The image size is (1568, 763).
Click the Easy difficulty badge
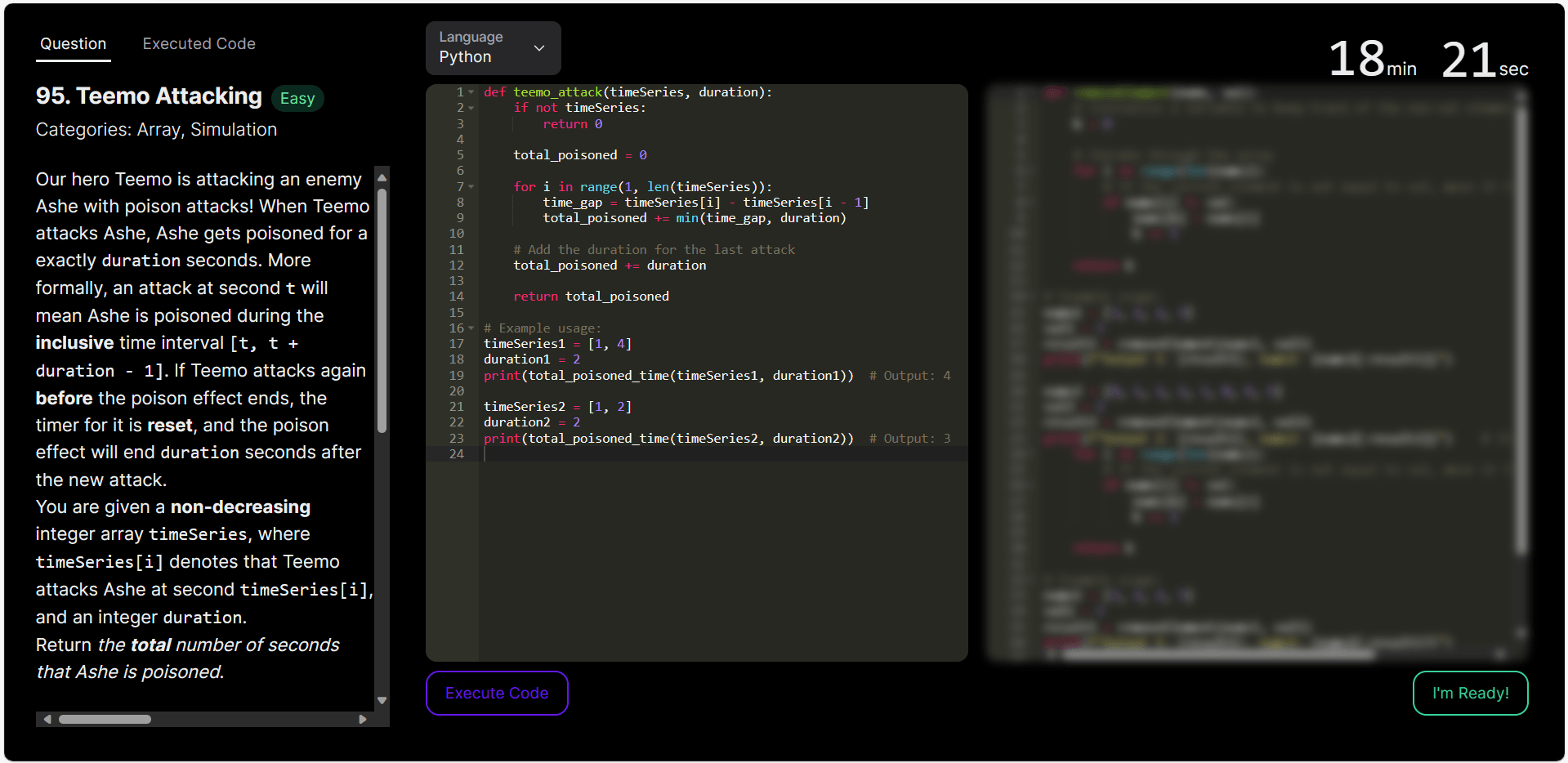(297, 98)
